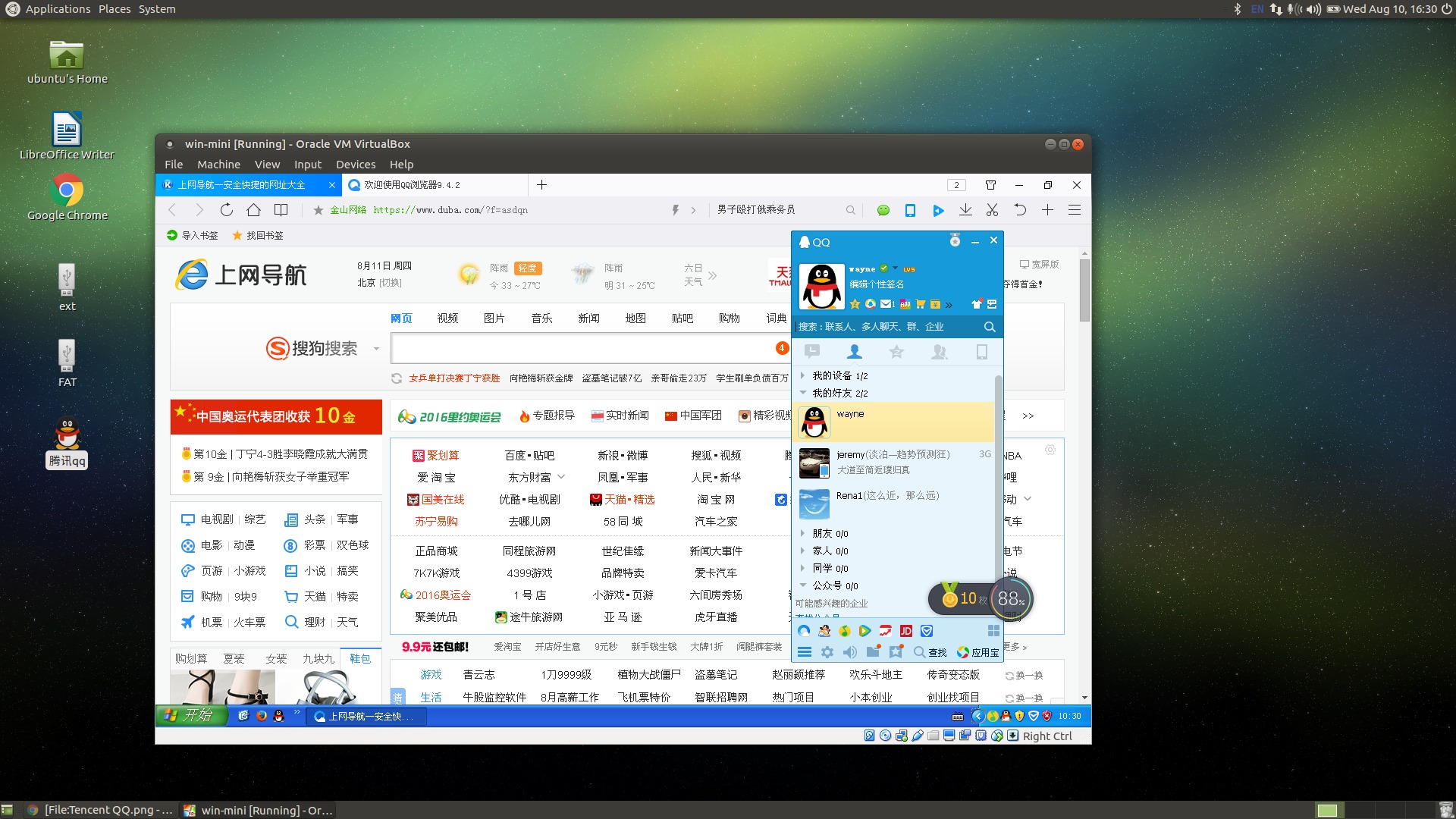Click the mobile phone icon in browser toolbar

[910, 210]
